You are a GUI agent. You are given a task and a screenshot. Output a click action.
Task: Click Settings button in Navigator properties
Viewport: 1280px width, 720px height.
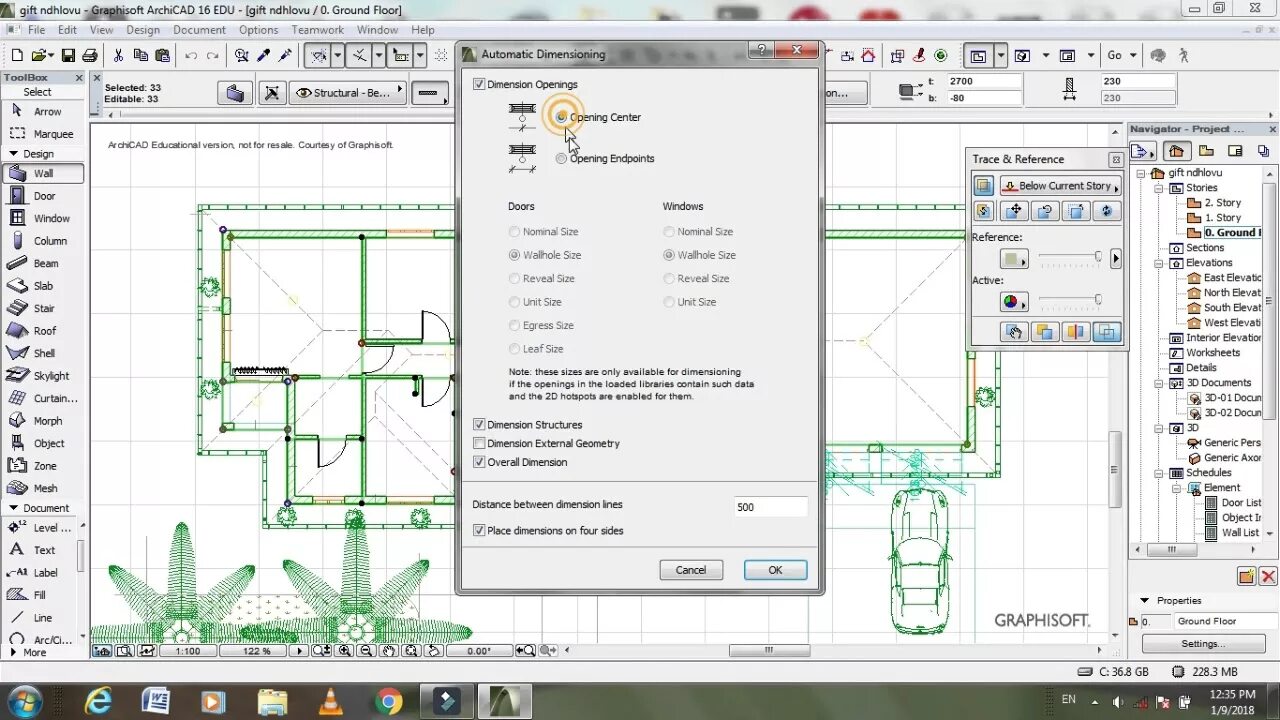click(1202, 644)
